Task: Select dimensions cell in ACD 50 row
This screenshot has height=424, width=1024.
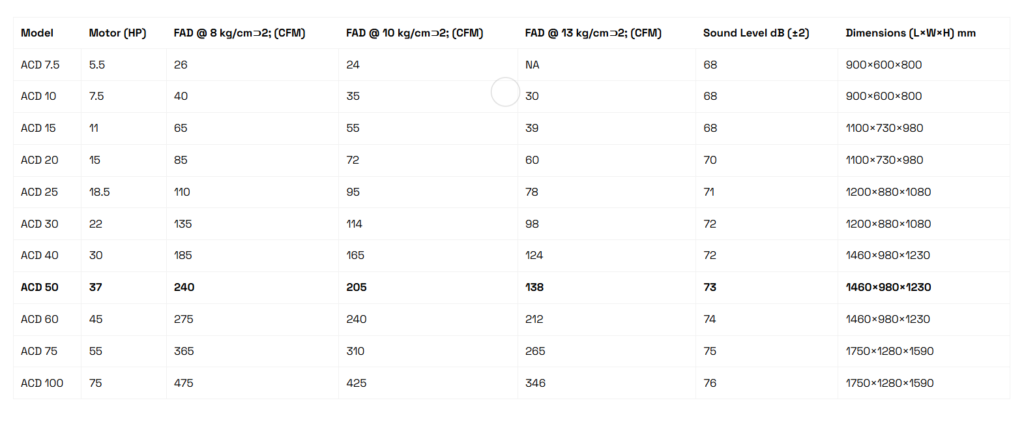Action: pyautogui.click(x=888, y=287)
